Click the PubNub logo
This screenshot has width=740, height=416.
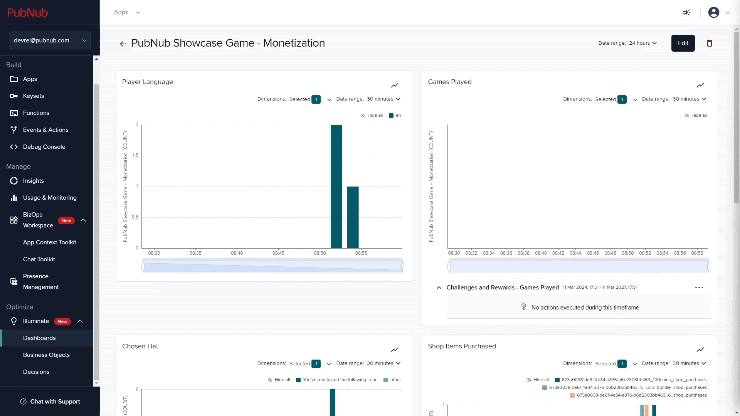(27, 13)
